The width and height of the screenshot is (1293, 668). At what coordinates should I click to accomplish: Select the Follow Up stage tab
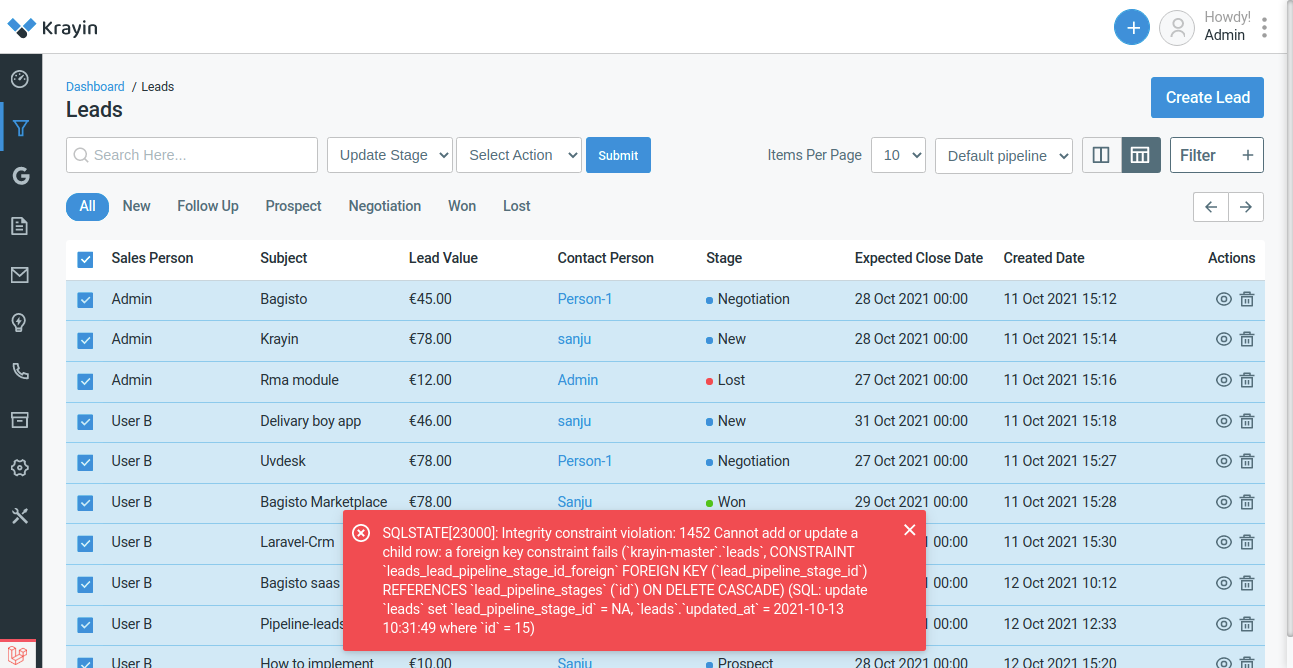coord(208,206)
